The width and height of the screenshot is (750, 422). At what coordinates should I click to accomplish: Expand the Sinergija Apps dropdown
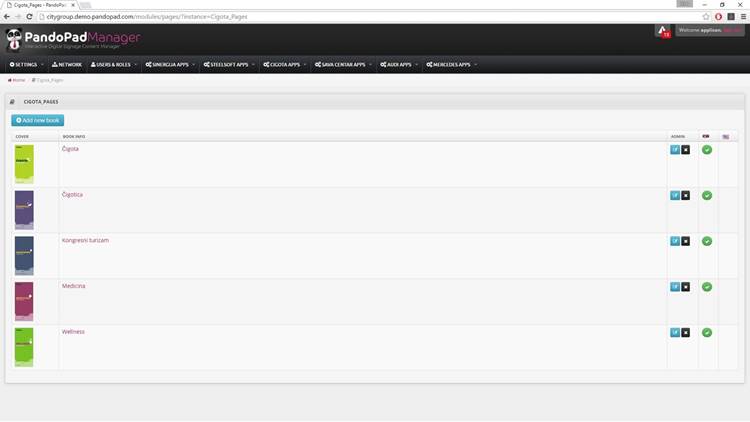click(x=170, y=65)
